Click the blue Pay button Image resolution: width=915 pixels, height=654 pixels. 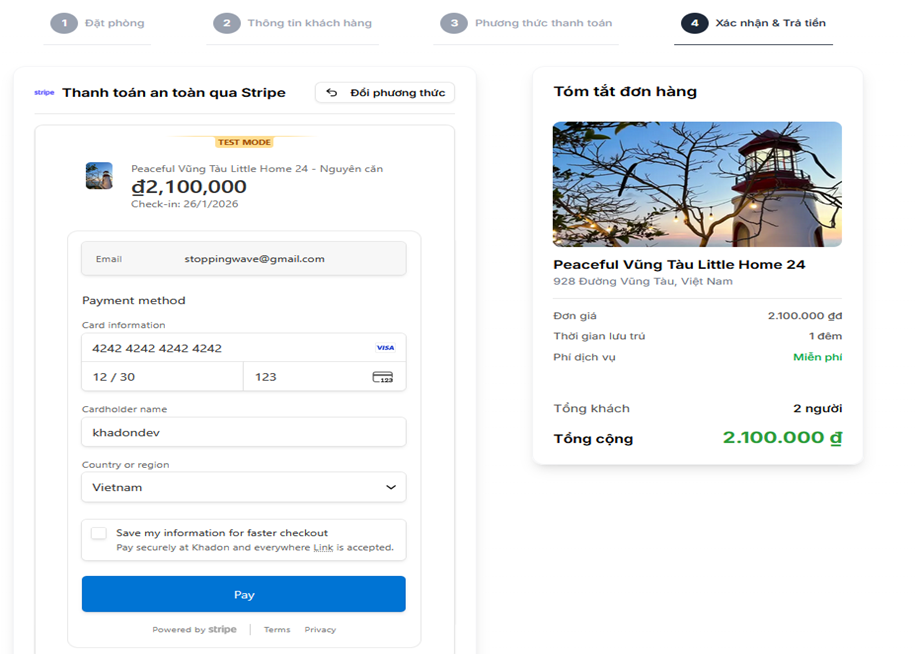244,594
